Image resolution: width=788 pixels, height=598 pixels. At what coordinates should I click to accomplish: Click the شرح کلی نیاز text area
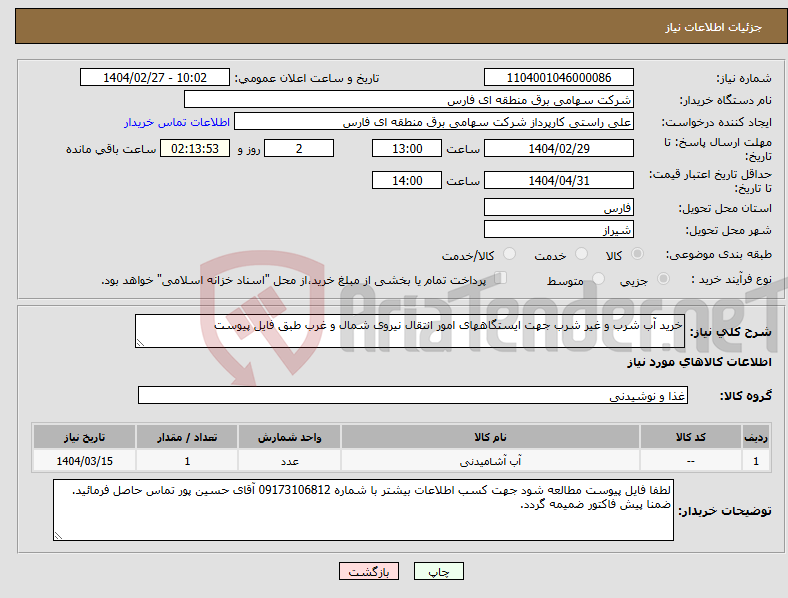coord(410,331)
